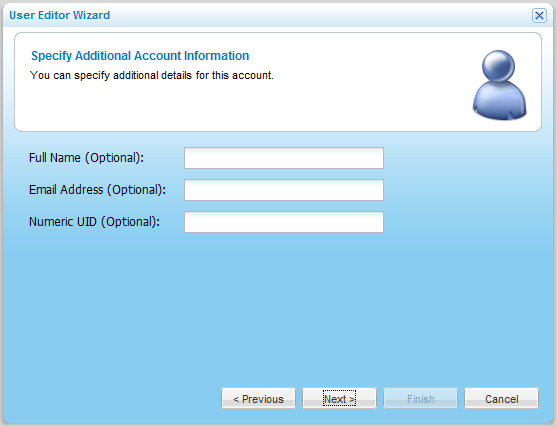Click the Full Name input field
This screenshot has width=558, height=427.
coord(284,158)
